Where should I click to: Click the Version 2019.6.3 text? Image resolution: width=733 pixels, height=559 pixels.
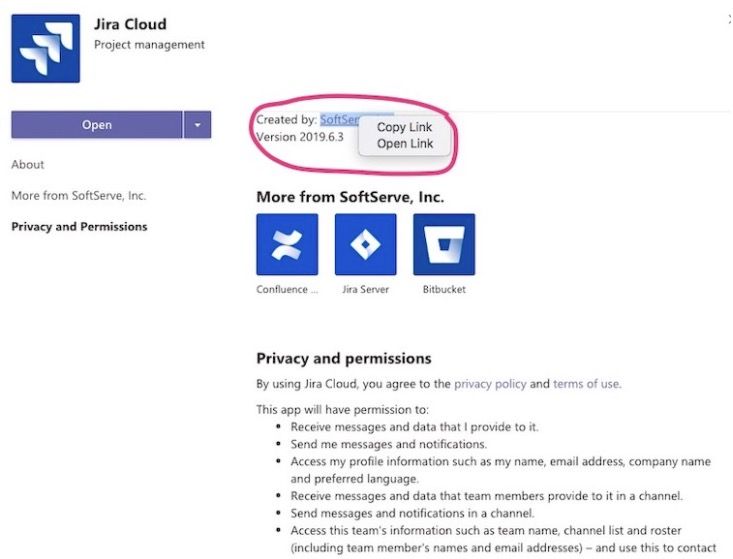300,137
